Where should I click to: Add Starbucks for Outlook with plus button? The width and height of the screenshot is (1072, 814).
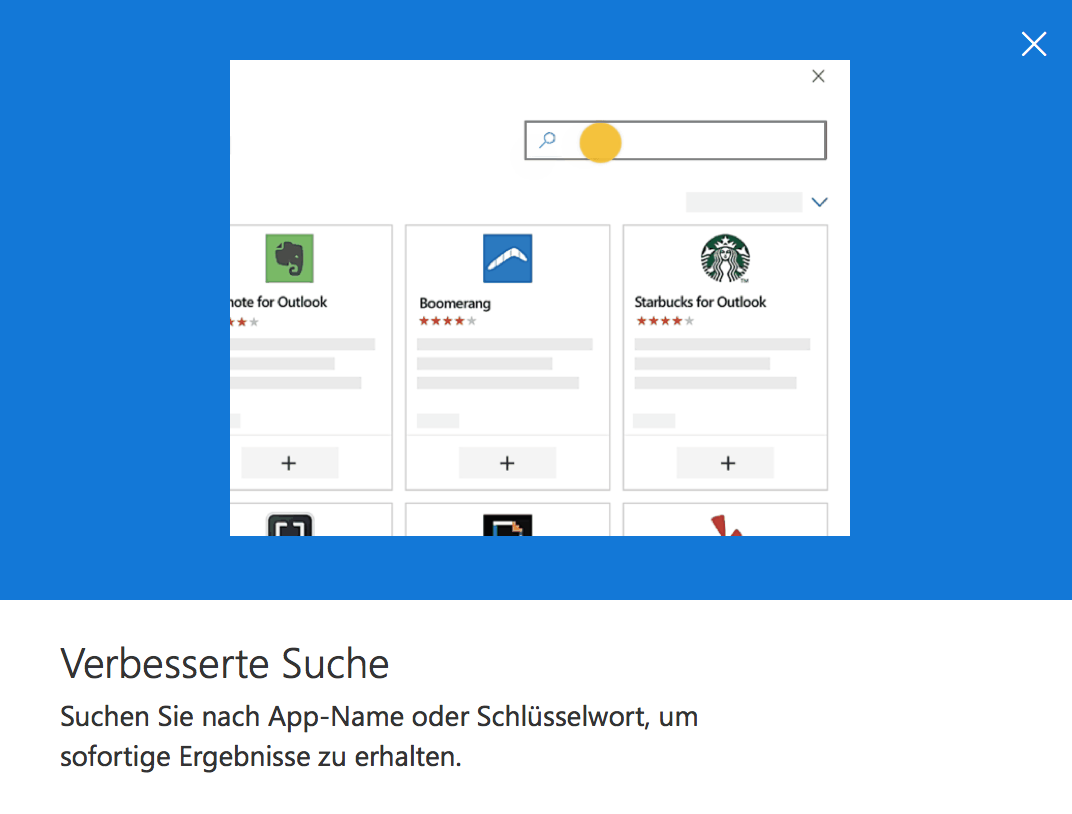[727, 463]
